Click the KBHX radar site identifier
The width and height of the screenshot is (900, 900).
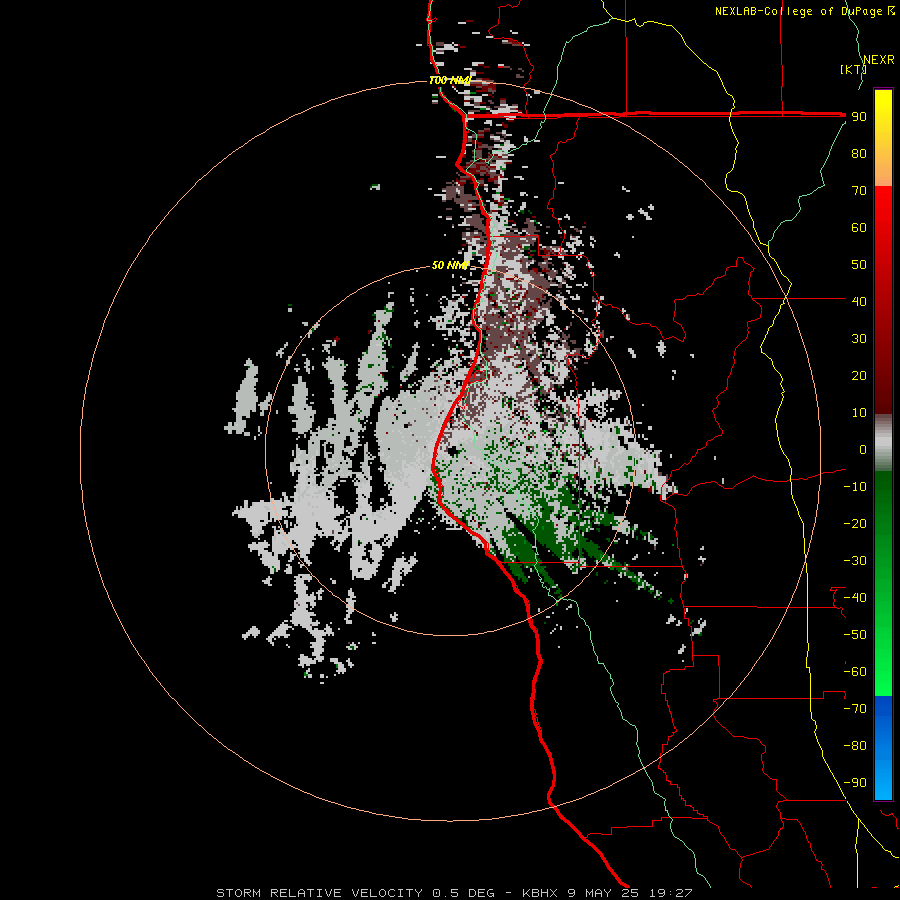(540, 893)
